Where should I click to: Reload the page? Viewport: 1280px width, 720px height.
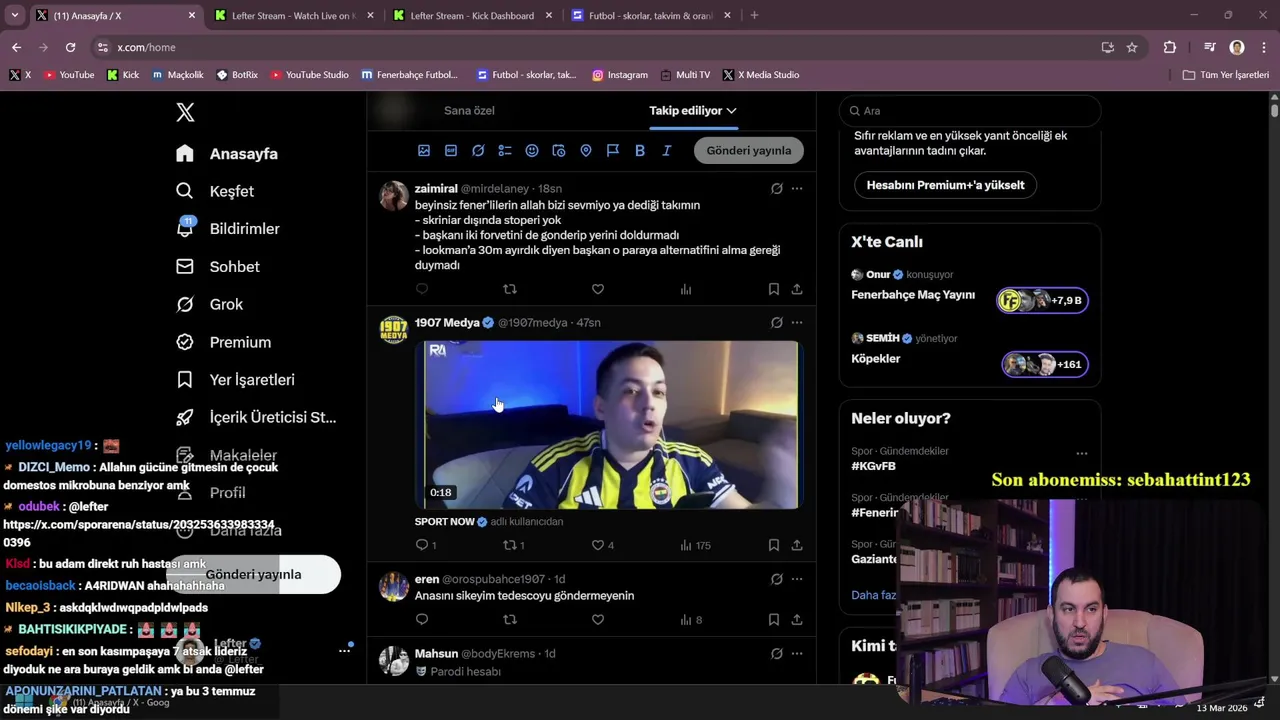coord(70,47)
